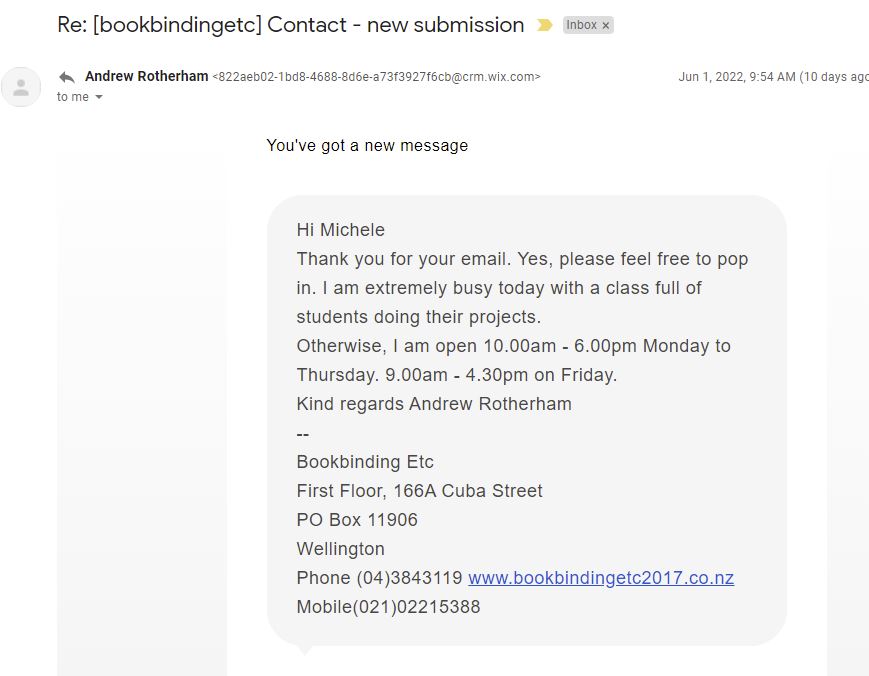Click the "First Floor, 166A Cuba Street" line

click(419, 491)
